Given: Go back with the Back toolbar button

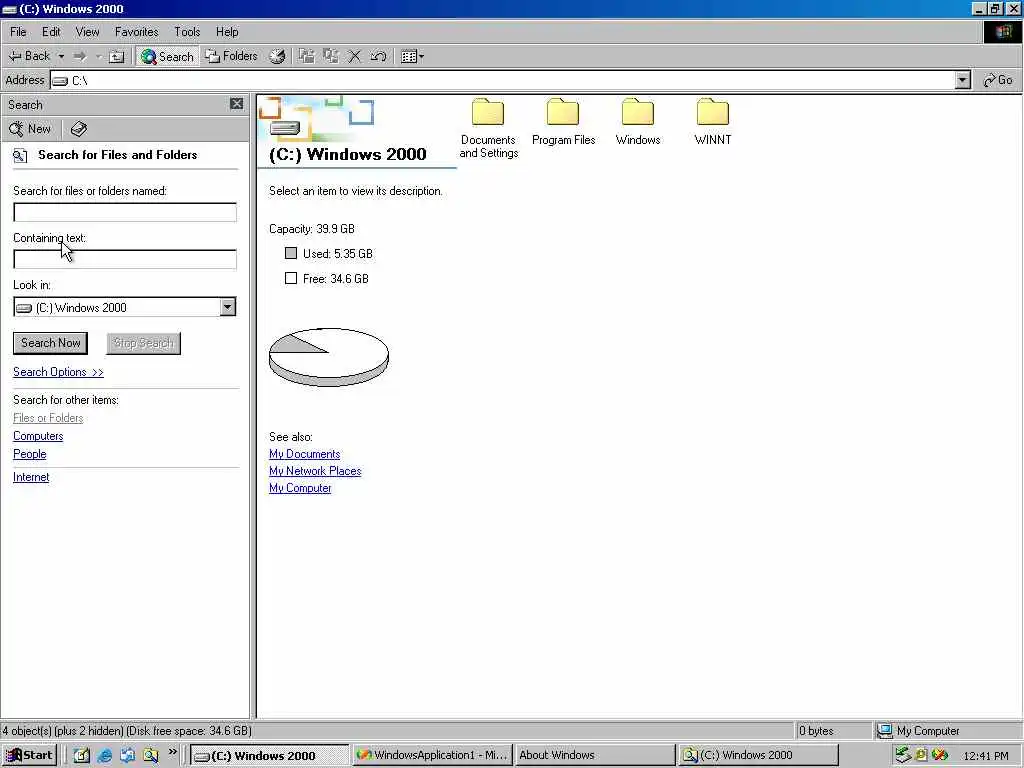Looking at the screenshot, I should 29,56.
